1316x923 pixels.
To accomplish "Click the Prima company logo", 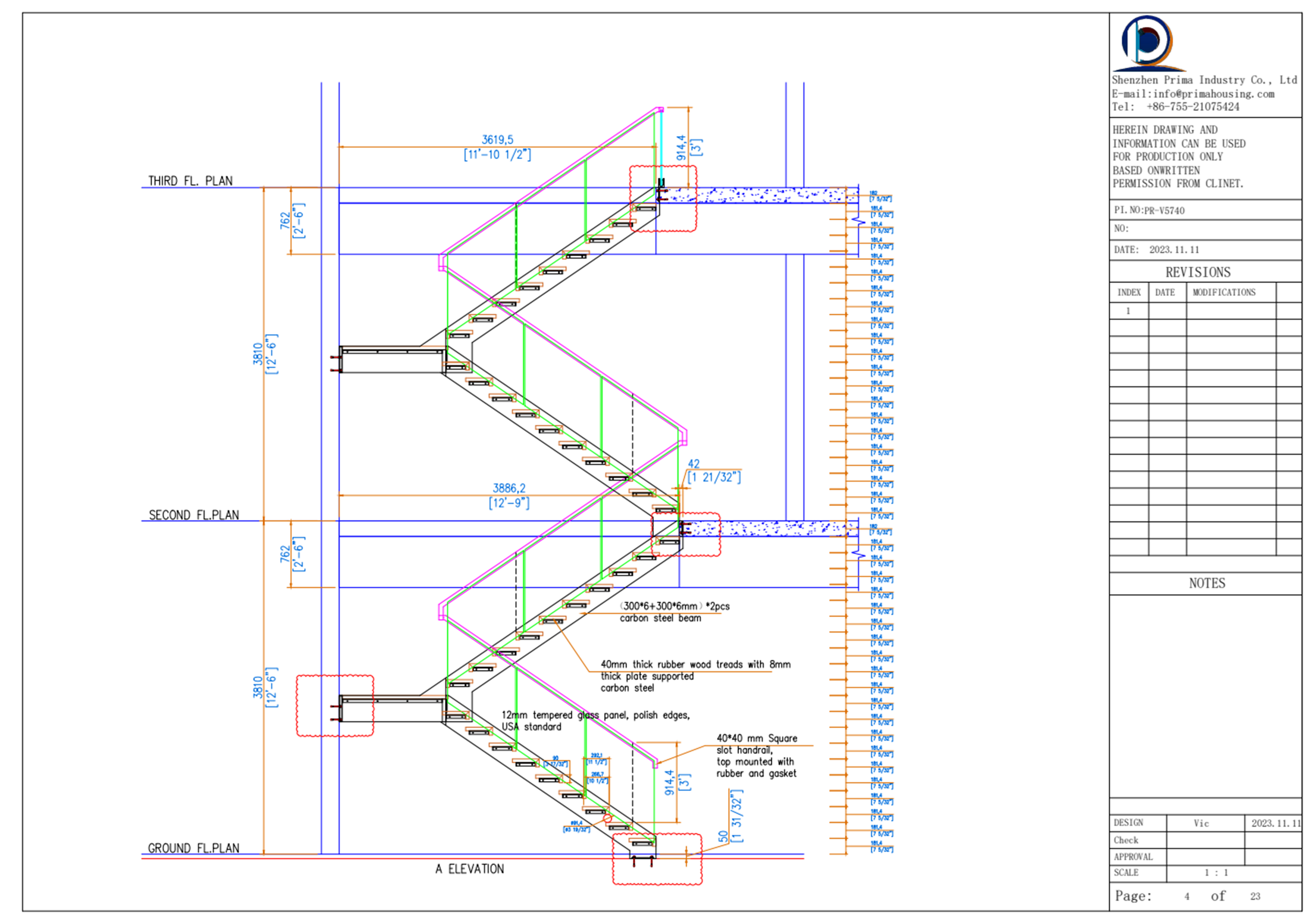I will 1149,44.
